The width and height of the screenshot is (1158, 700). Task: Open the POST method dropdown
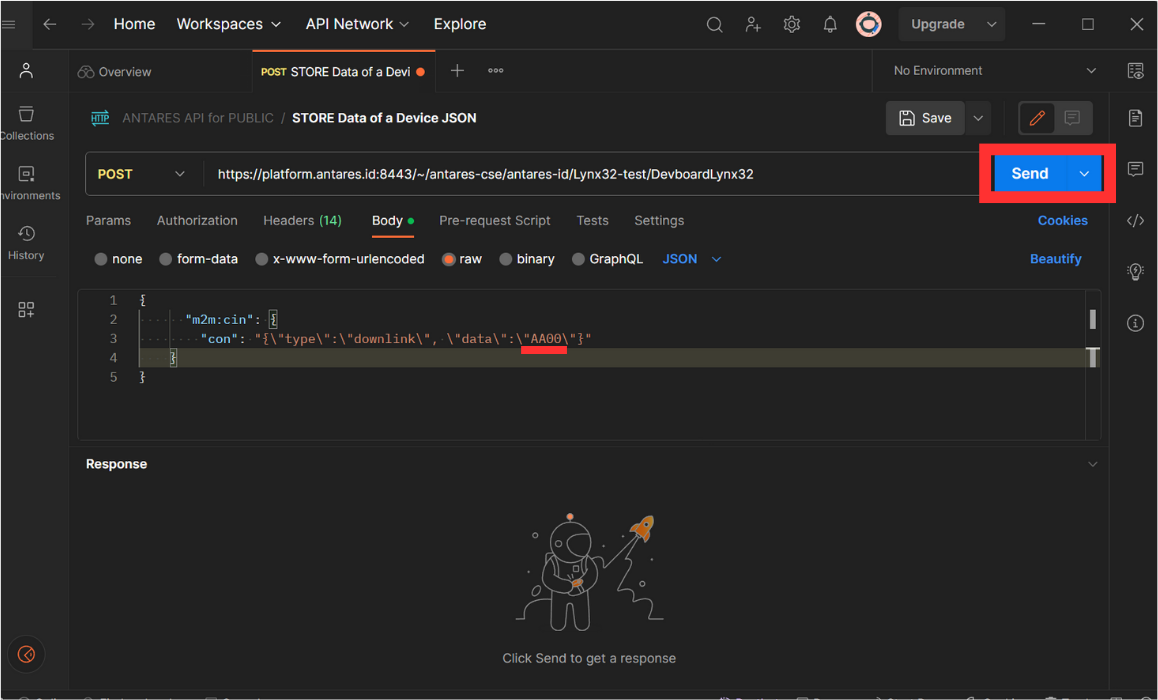[141, 174]
